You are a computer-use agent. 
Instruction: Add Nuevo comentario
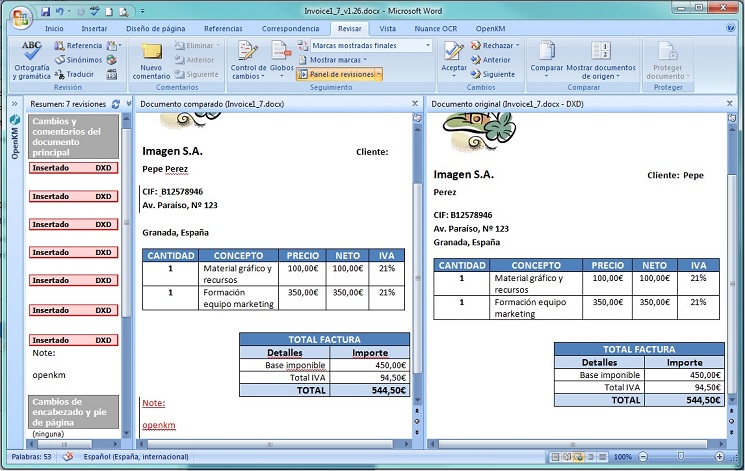click(x=151, y=60)
